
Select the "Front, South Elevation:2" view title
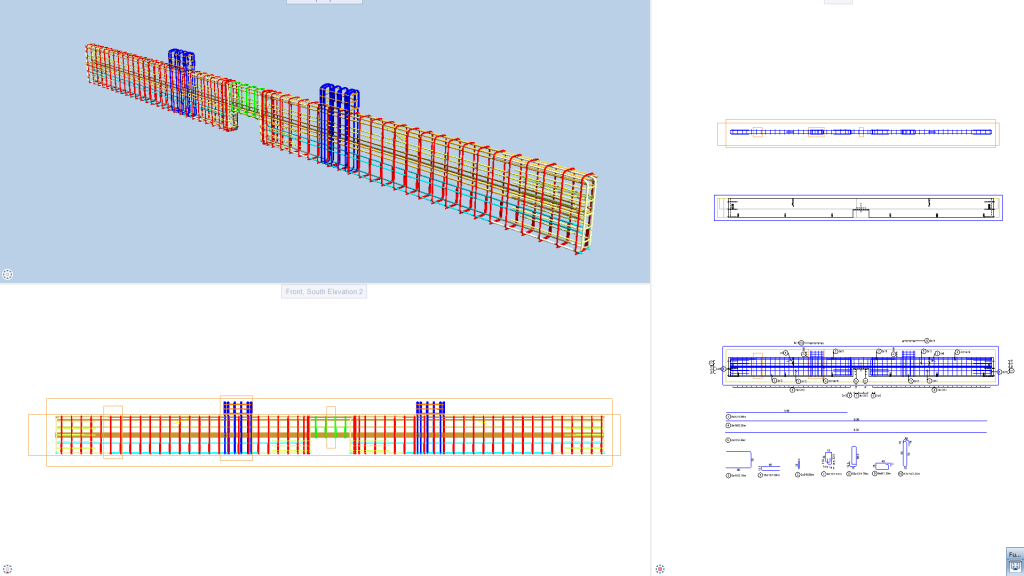[x=322, y=290]
